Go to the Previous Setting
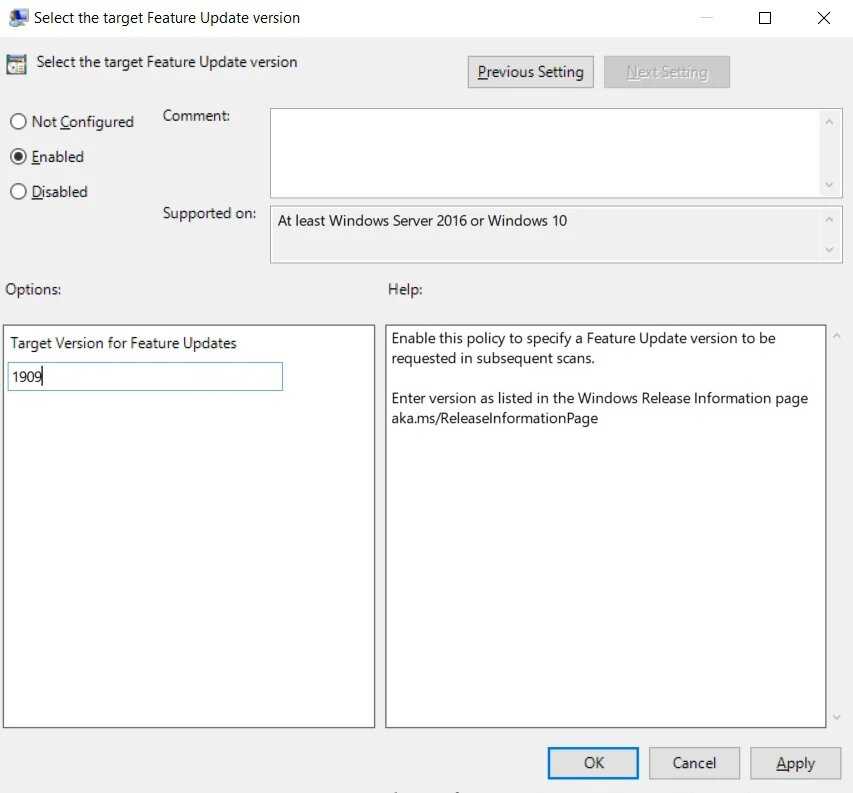This screenshot has width=853, height=793. pos(530,72)
